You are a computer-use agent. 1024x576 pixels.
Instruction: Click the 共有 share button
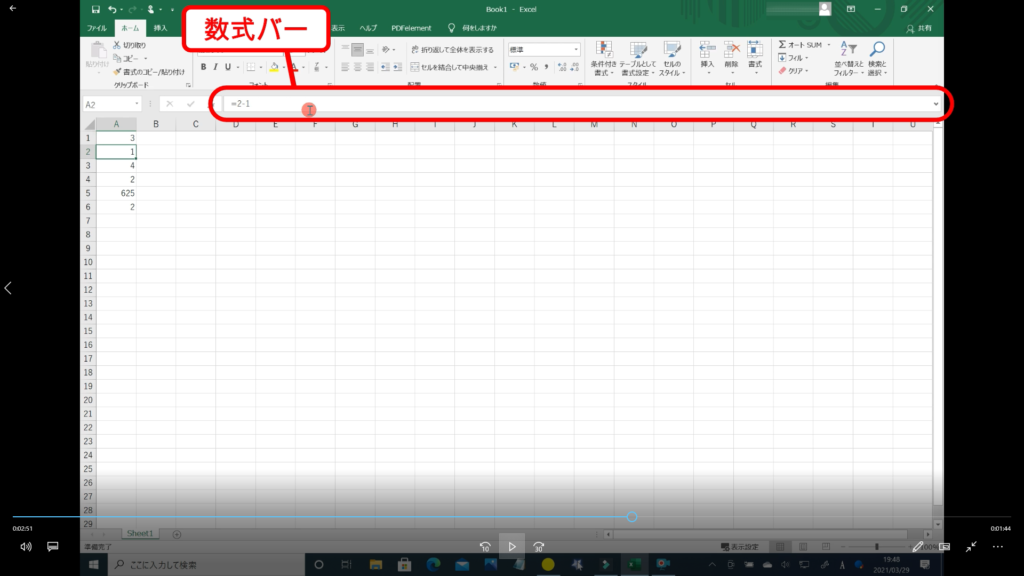[927, 28]
